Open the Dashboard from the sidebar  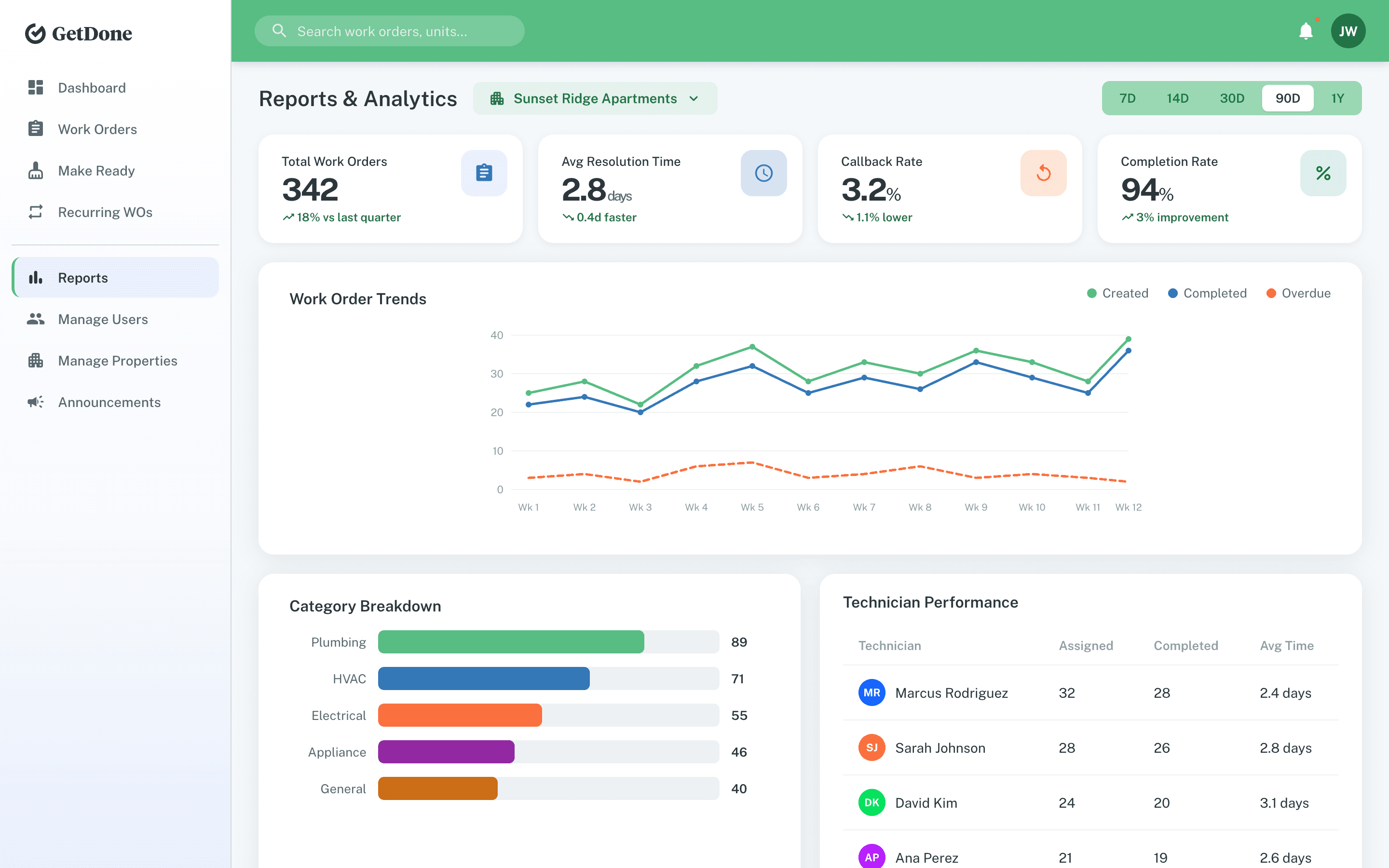point(92,87)
